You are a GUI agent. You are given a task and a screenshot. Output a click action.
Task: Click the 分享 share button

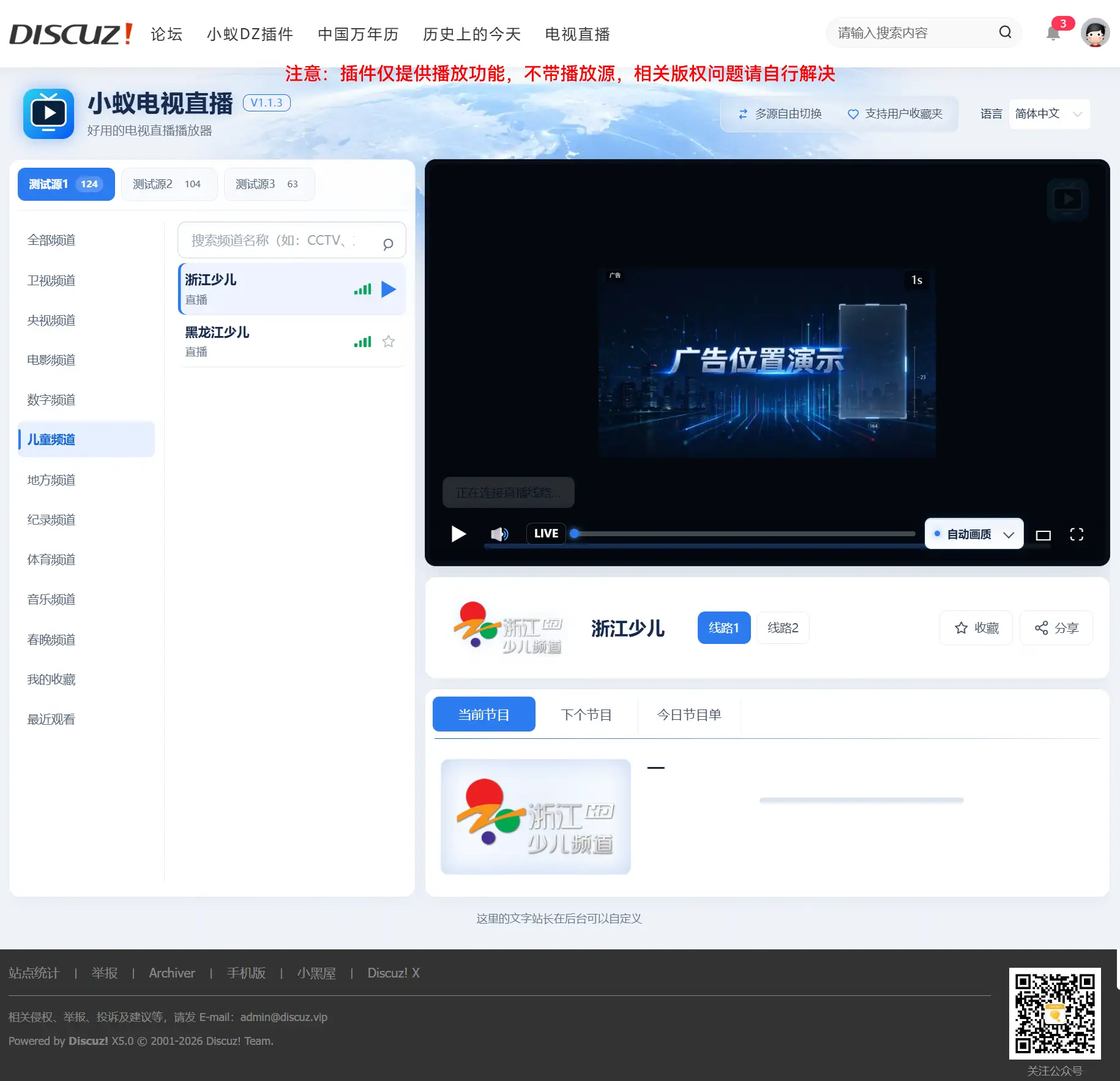1056,627
